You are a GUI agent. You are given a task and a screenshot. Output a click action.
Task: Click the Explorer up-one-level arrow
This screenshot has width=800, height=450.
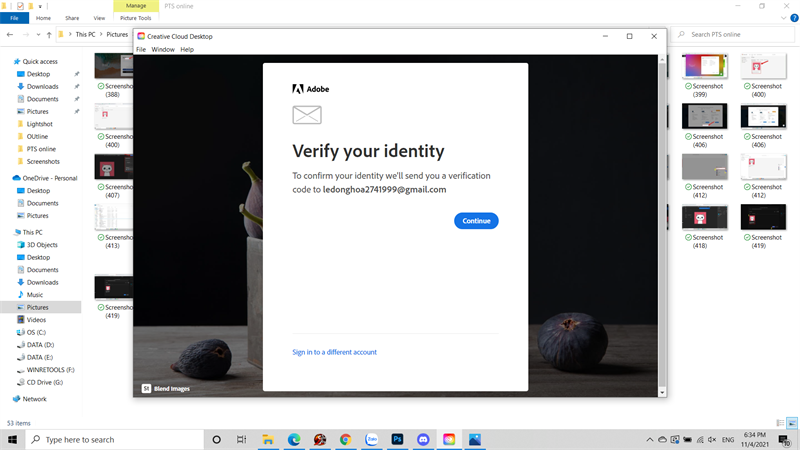(49, 35)
